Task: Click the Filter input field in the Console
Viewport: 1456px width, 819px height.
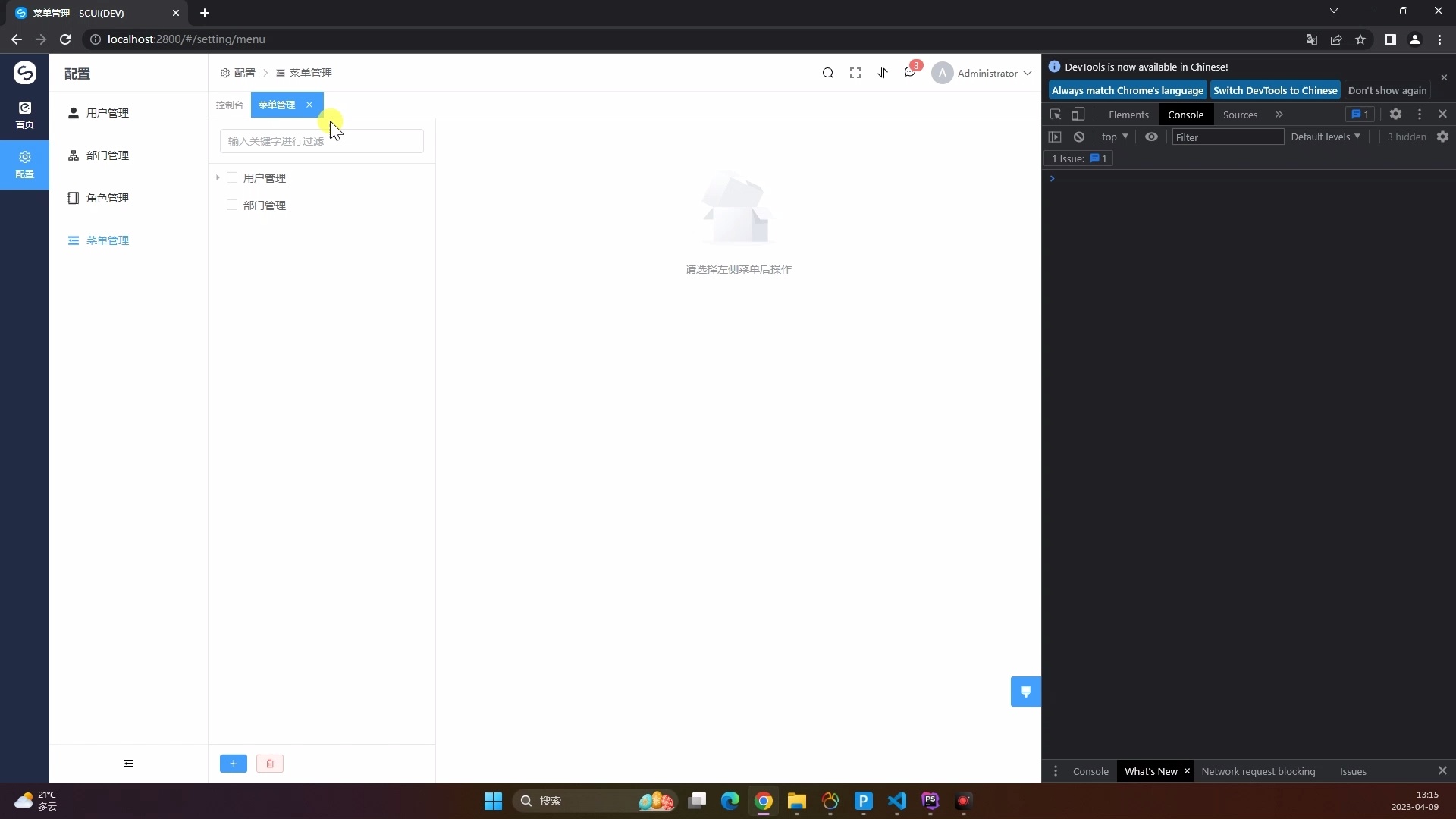Action: tap(1227, 136)
